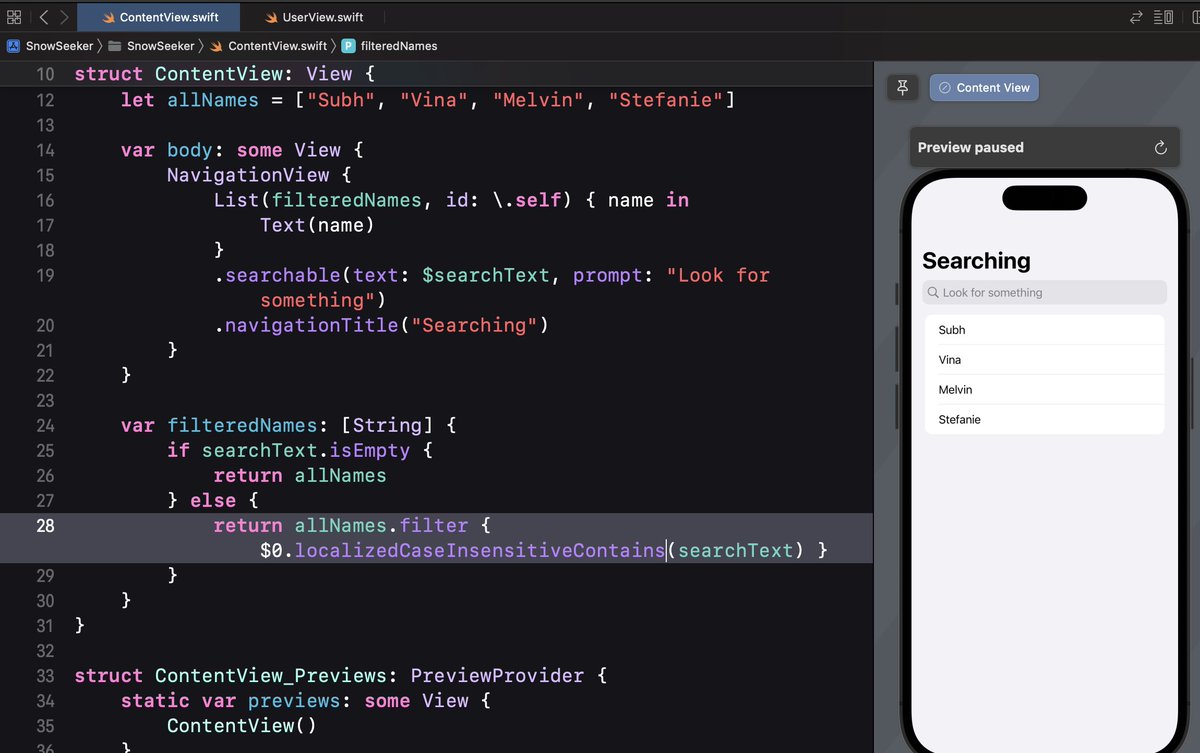Click NavigationView on line 15
This screenshot has width=1200, height=753.
(x=248, y=175)
